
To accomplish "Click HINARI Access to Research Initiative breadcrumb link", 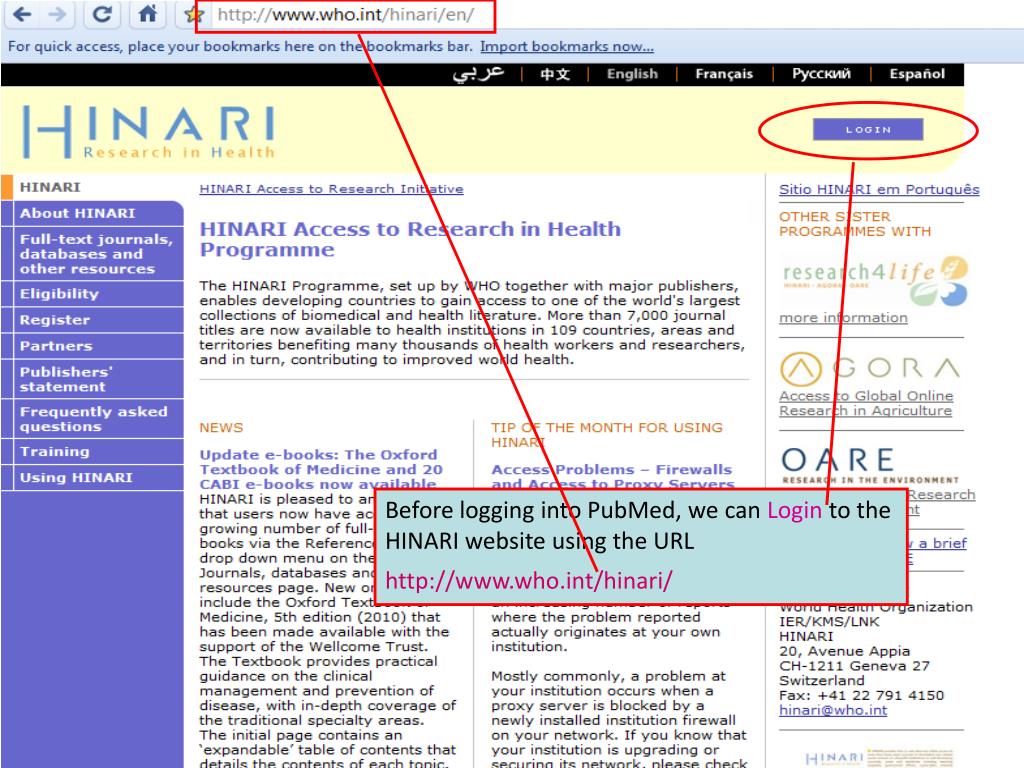I will coord(331,189).
